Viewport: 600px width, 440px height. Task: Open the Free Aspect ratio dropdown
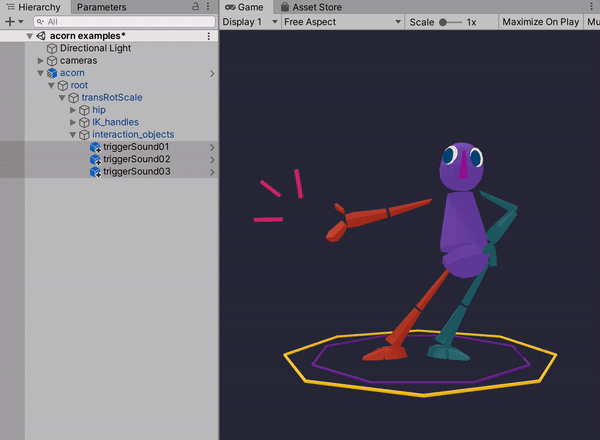342,21
